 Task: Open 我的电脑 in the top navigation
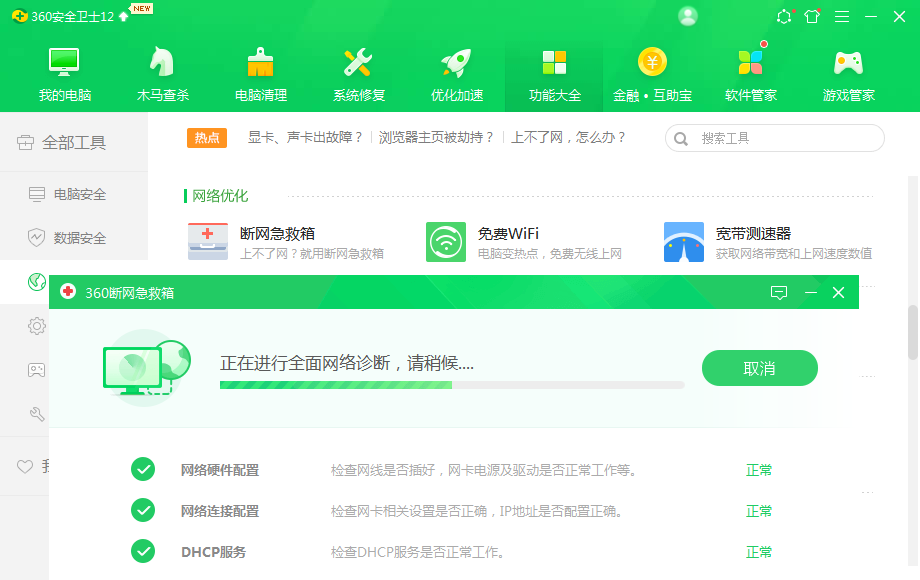click(x=65, y=74)
